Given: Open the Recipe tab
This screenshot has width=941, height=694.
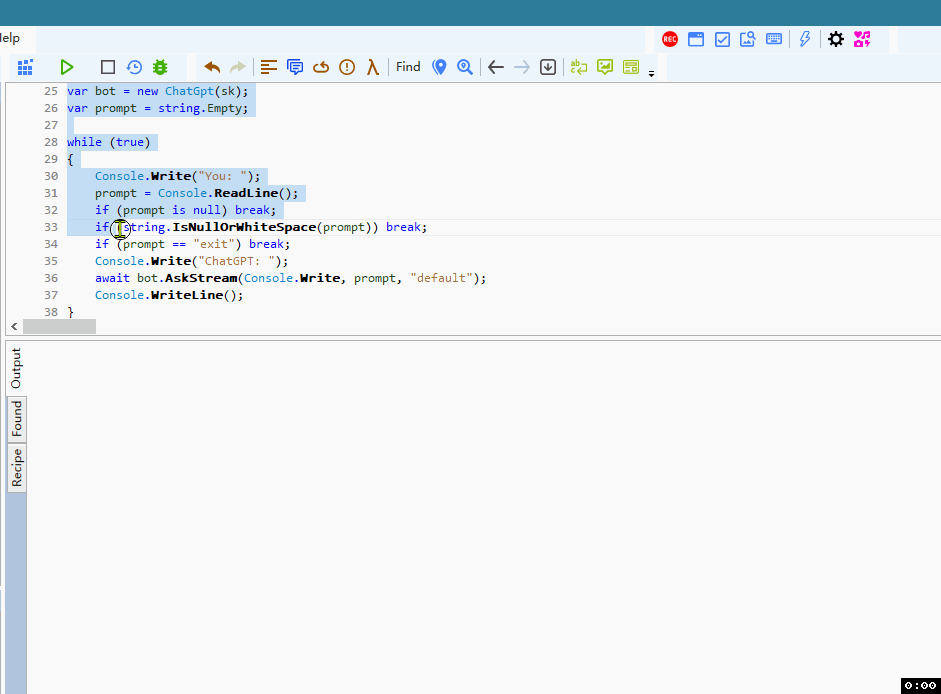Looking at the screenshot, I should [x=17, y=468].
